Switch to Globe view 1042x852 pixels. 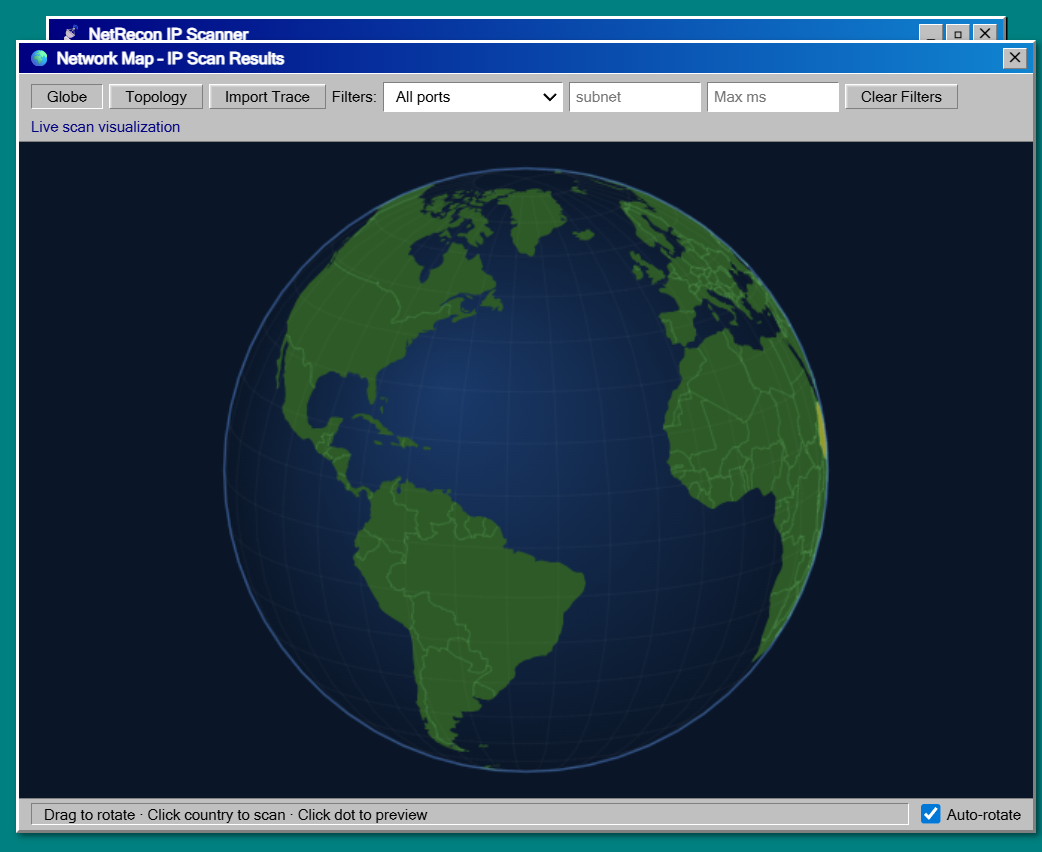click(67, 96)
